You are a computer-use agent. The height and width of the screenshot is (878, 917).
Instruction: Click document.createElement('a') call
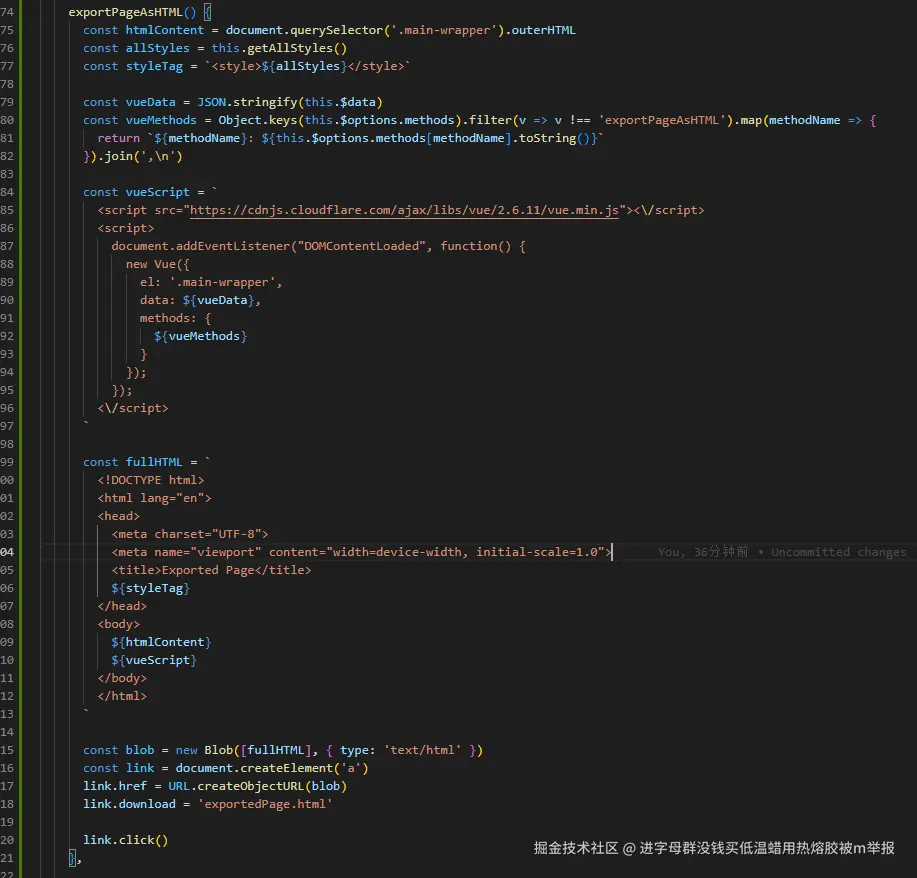[x=272, y=768]
